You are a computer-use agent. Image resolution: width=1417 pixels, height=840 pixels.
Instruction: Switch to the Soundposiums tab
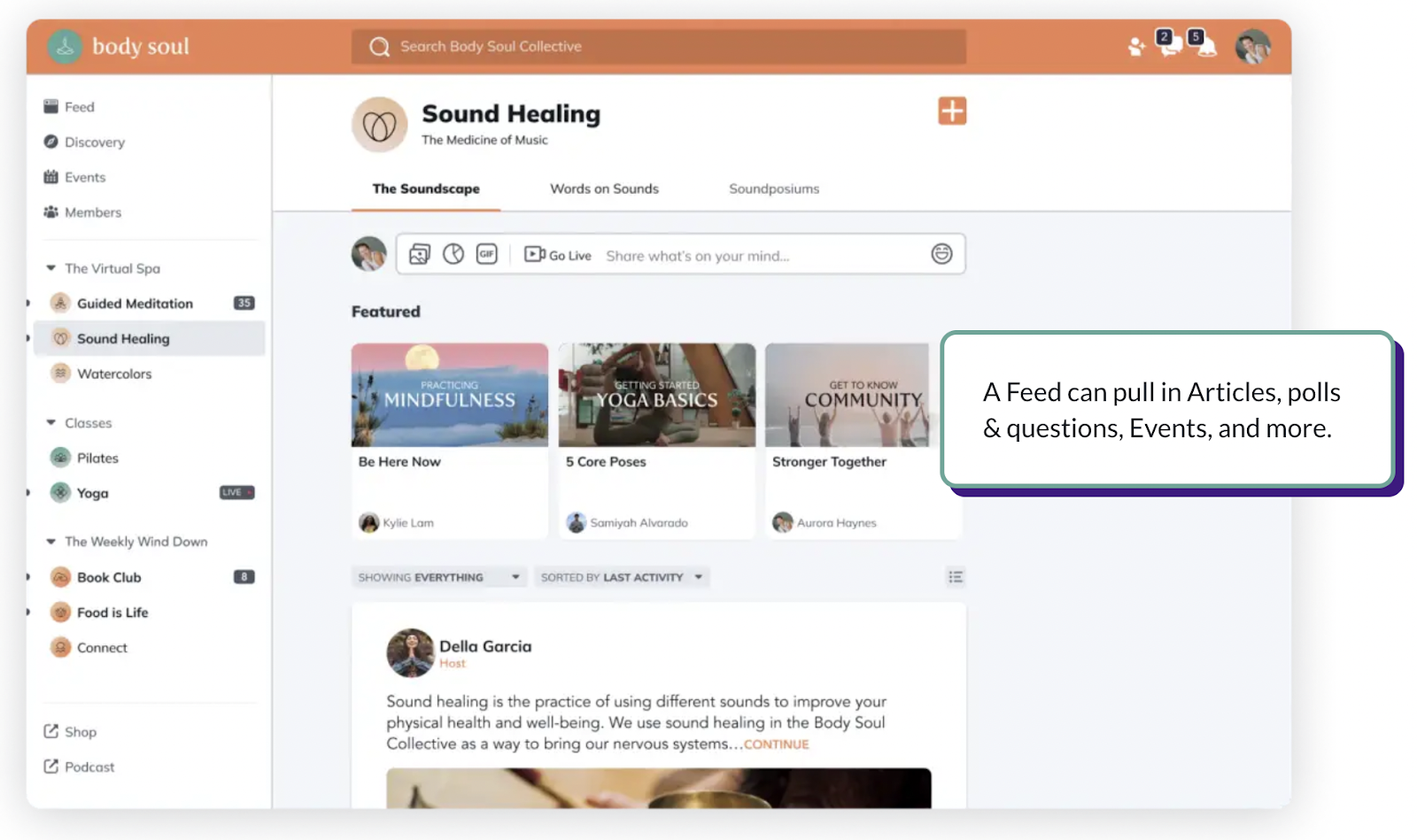[x=773, y=189]
